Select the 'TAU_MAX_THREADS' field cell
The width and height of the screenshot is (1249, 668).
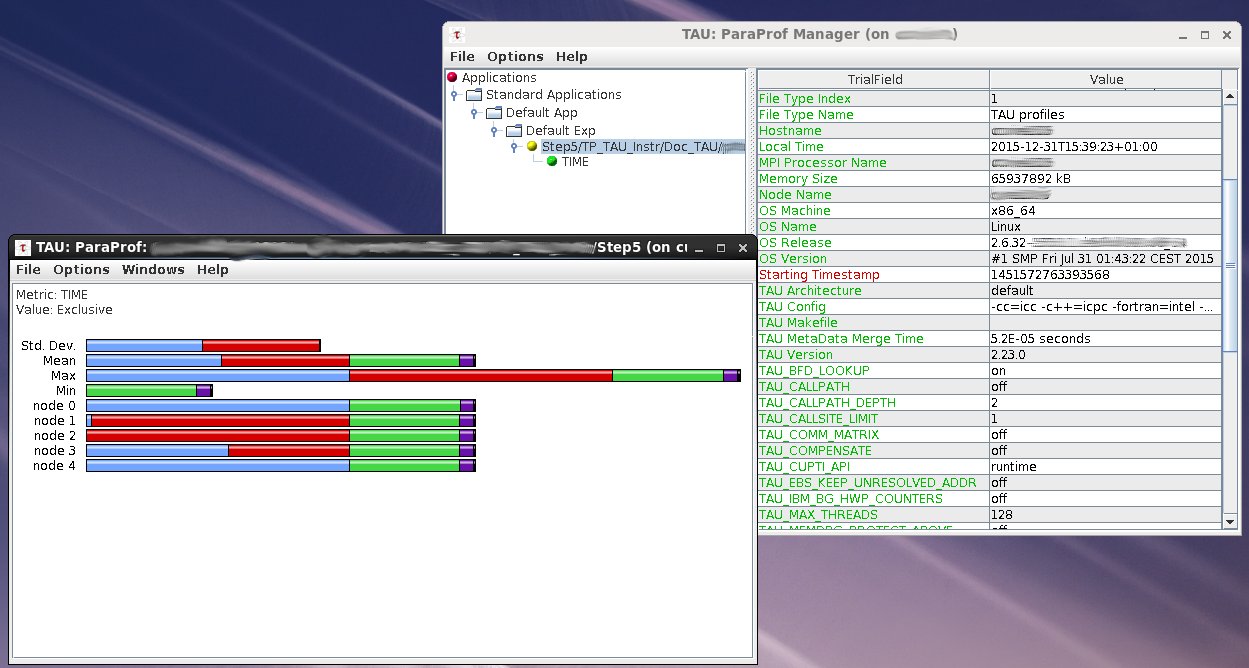click(873, 515)
